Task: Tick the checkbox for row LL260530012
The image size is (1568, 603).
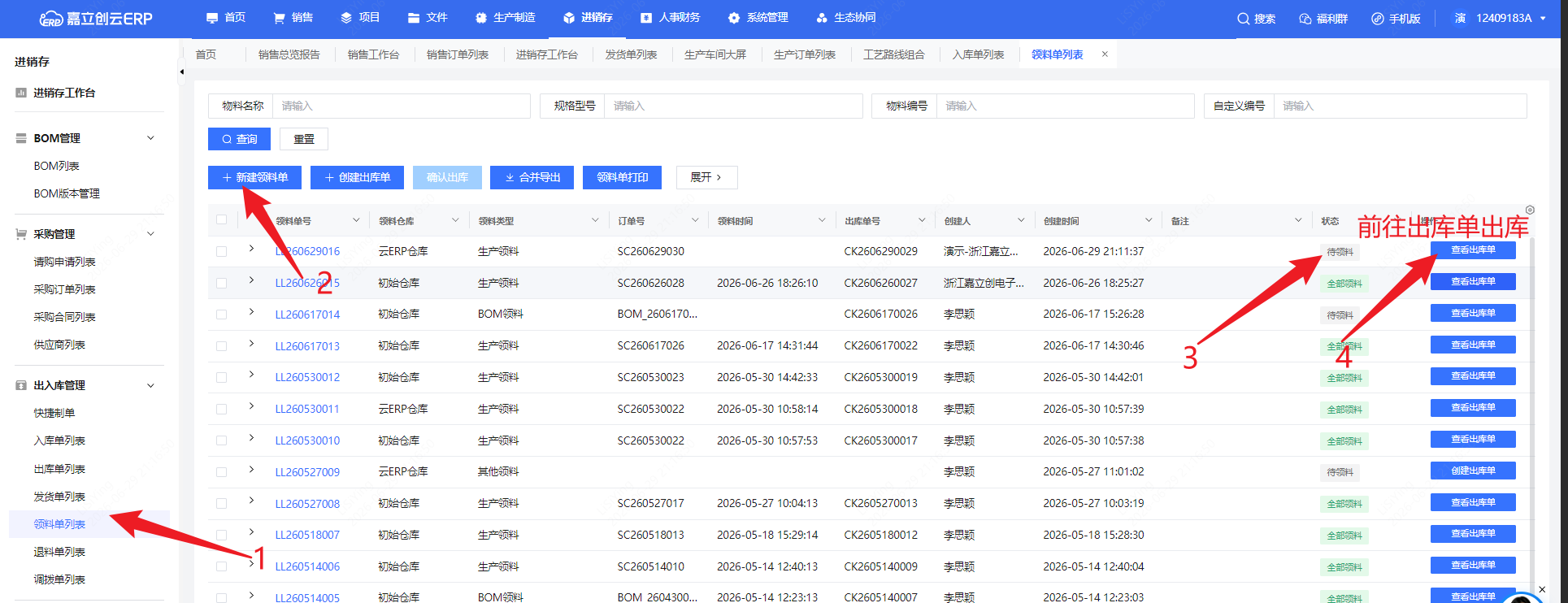Action: [x=221, y=377]
